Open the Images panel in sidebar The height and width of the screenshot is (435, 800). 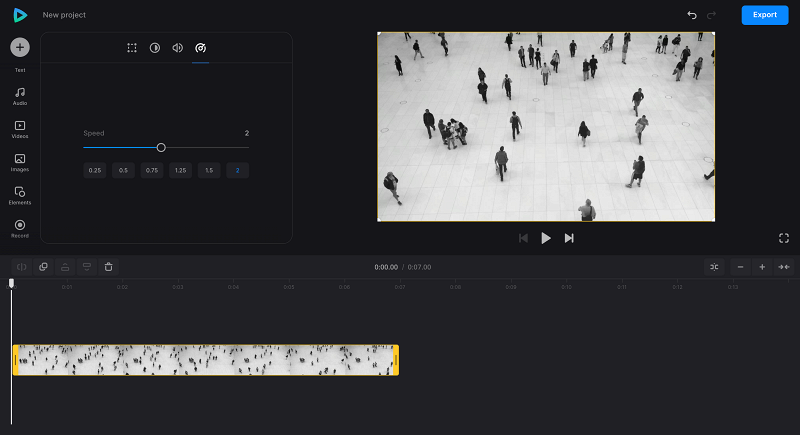20,163
